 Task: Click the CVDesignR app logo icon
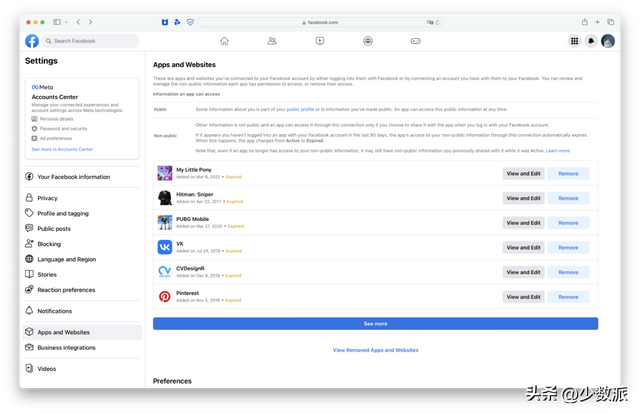tap(165, 272)
